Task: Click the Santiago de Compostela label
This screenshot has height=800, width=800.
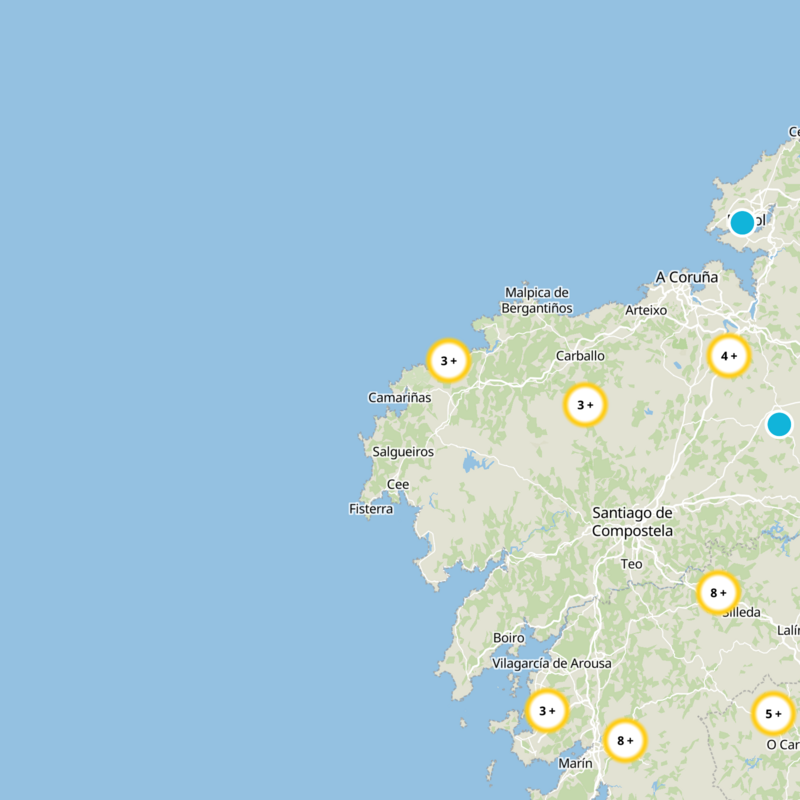Action: coord(632,522)
